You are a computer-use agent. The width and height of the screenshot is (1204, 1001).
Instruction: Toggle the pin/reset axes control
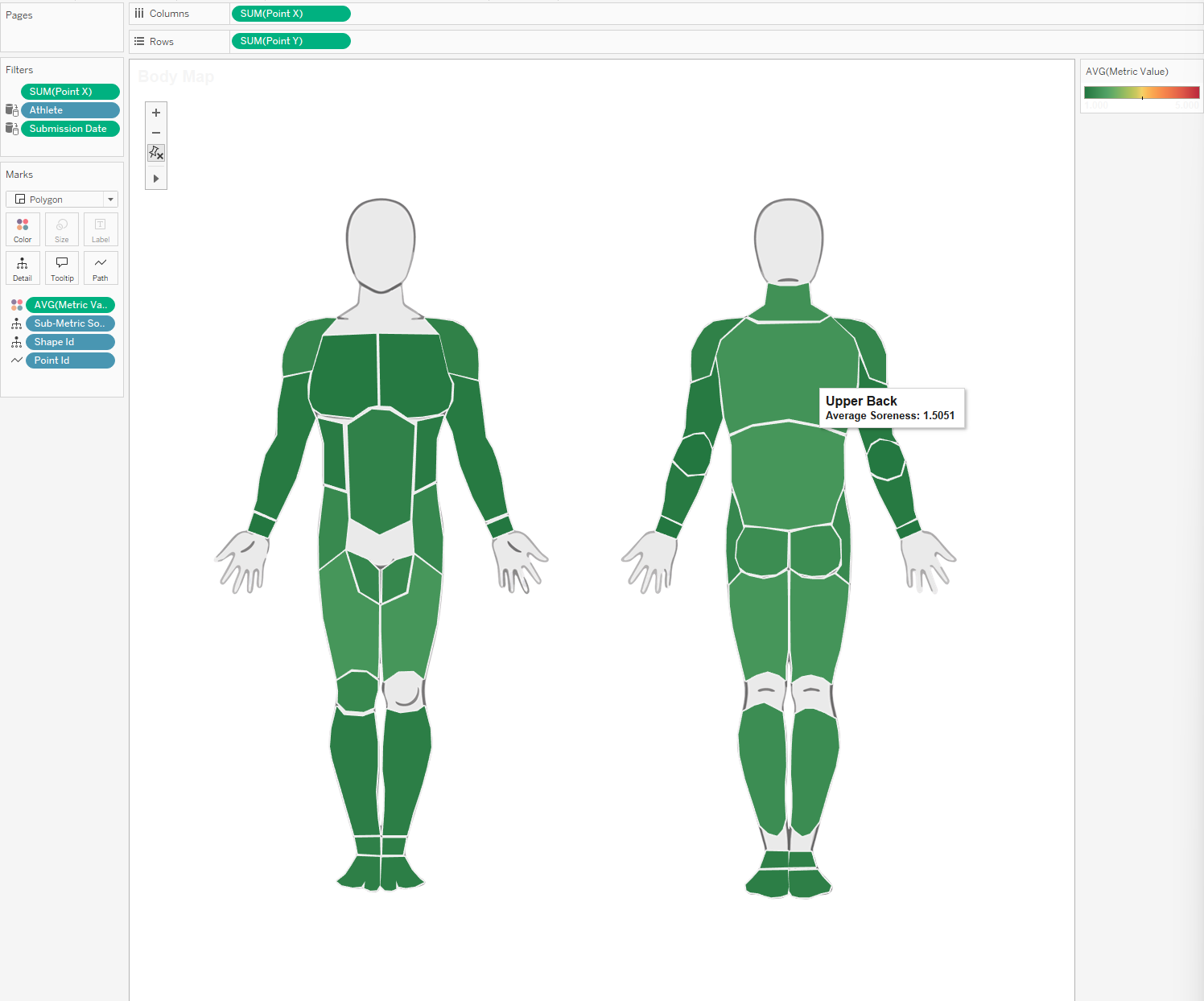(x=155, y=153)
